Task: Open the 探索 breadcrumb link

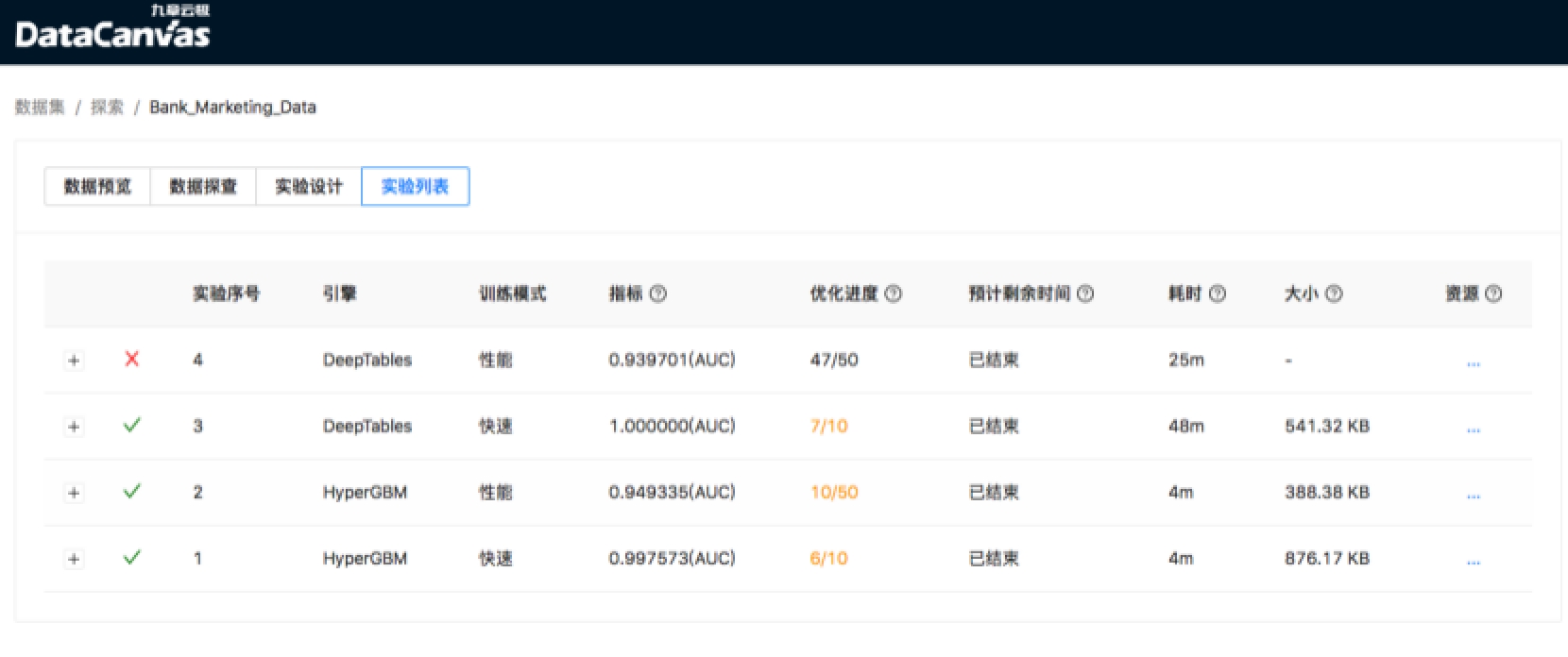Action: (107, 107)
